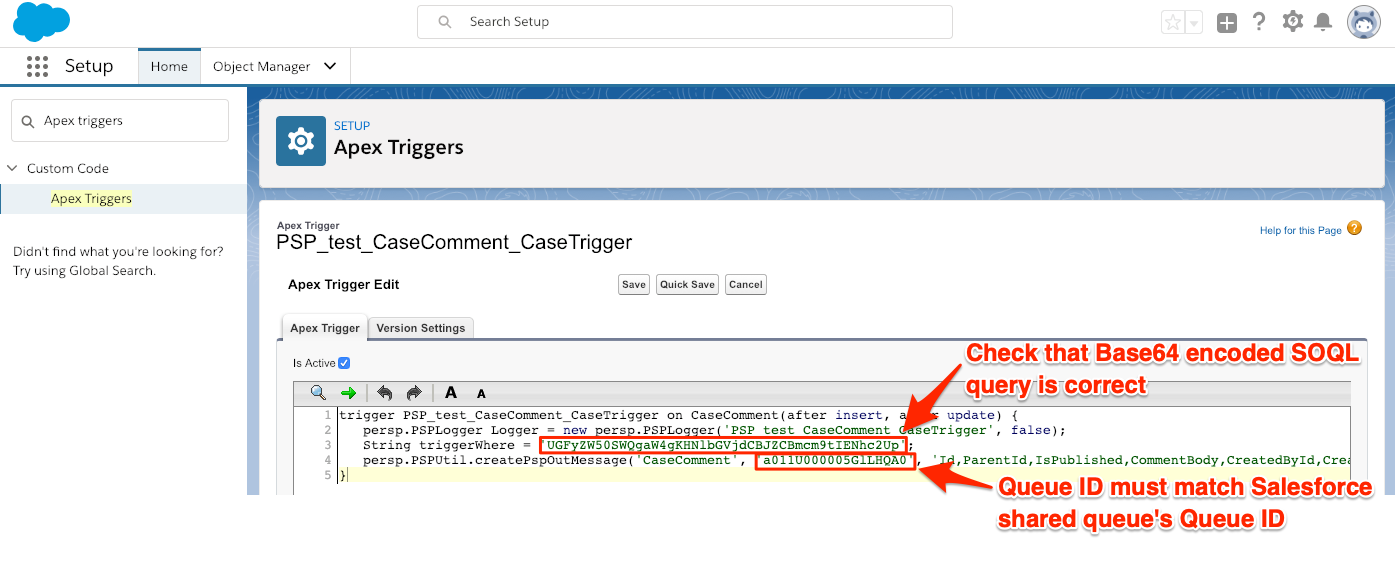The height and width of the screenshot is (573, 1395).
Task: Decrease font size with small A
Action: 481,394
